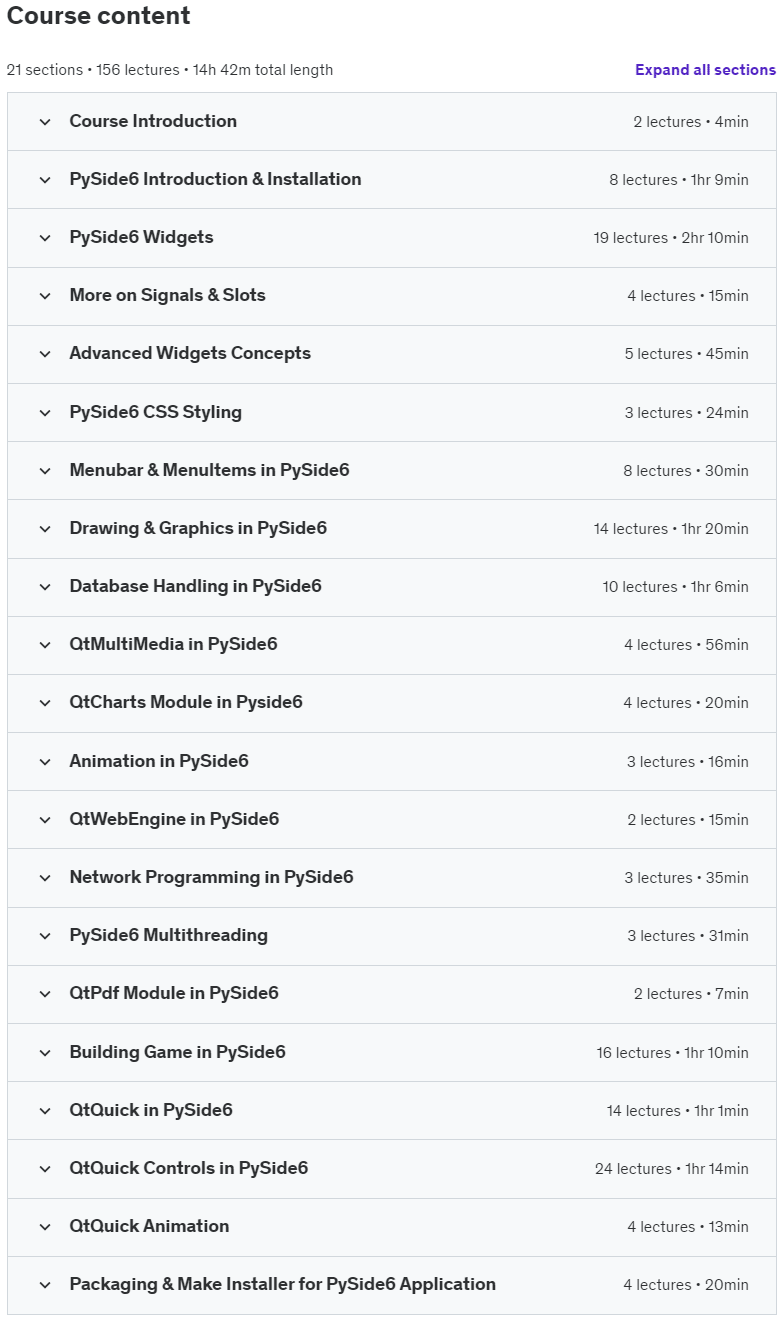Expand the PySide6 CSS Styling chevron

45,413
